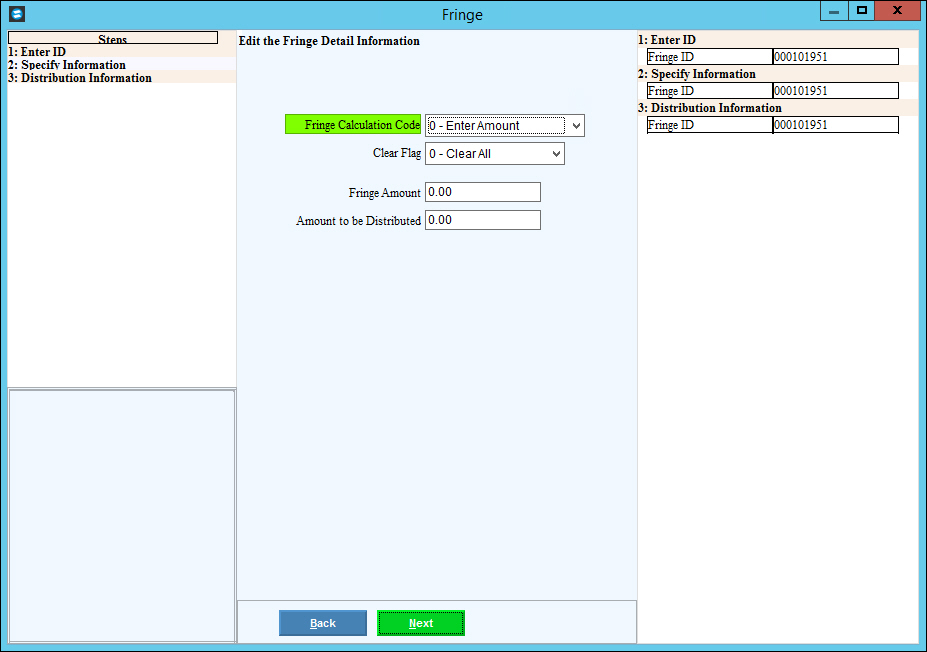Click Fringe ID label under 2: Specify Information

click(709, 90)
